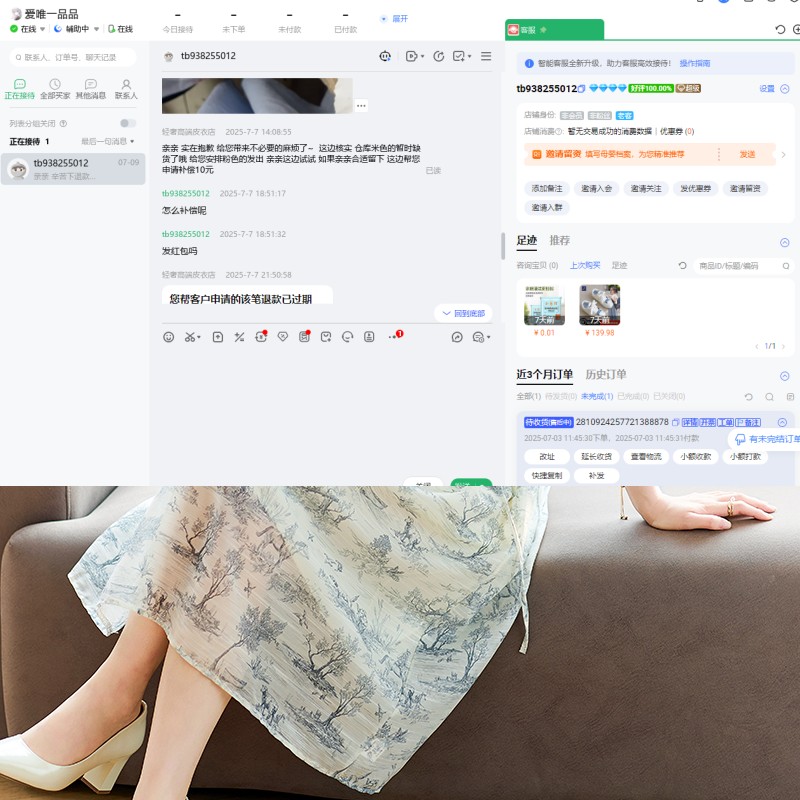Open dropdown of the checkmark task icon
This screenshot has width=800, height=800.
tap(469, 56)
